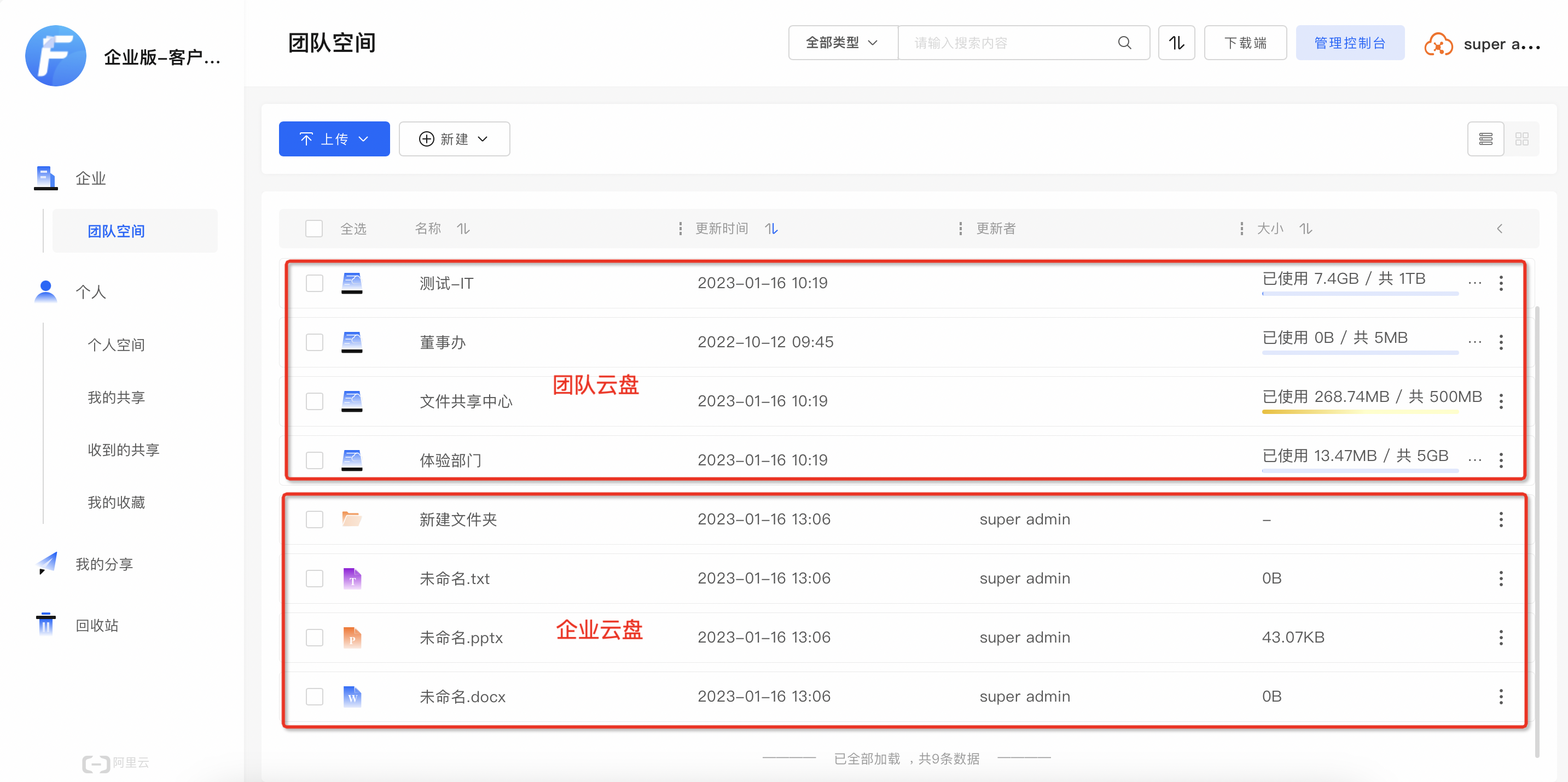Tick the checkbox for 董事办
The height and width of the screenshot is (782, 1568).
coord(314,342)
